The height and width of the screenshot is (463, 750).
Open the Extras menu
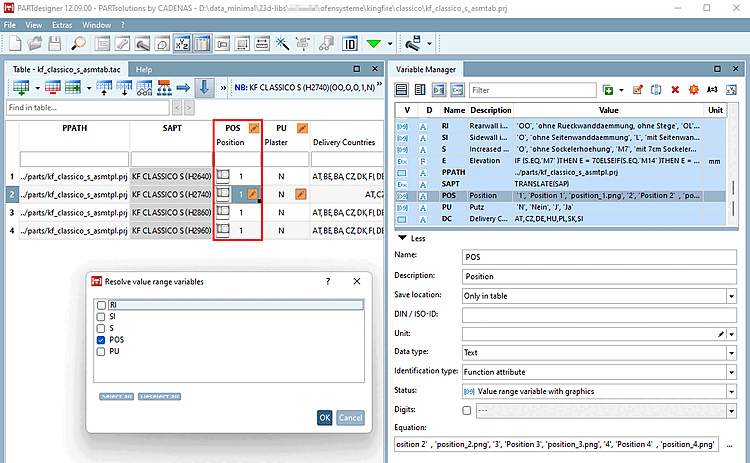tap(62, 23)
